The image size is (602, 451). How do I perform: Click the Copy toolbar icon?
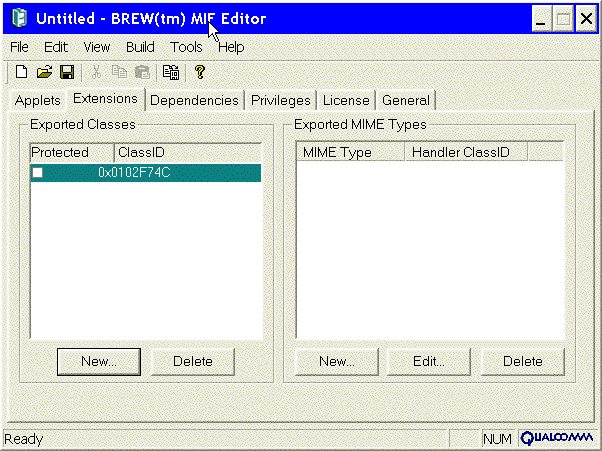pyautogui.click(x=119, y=72)
